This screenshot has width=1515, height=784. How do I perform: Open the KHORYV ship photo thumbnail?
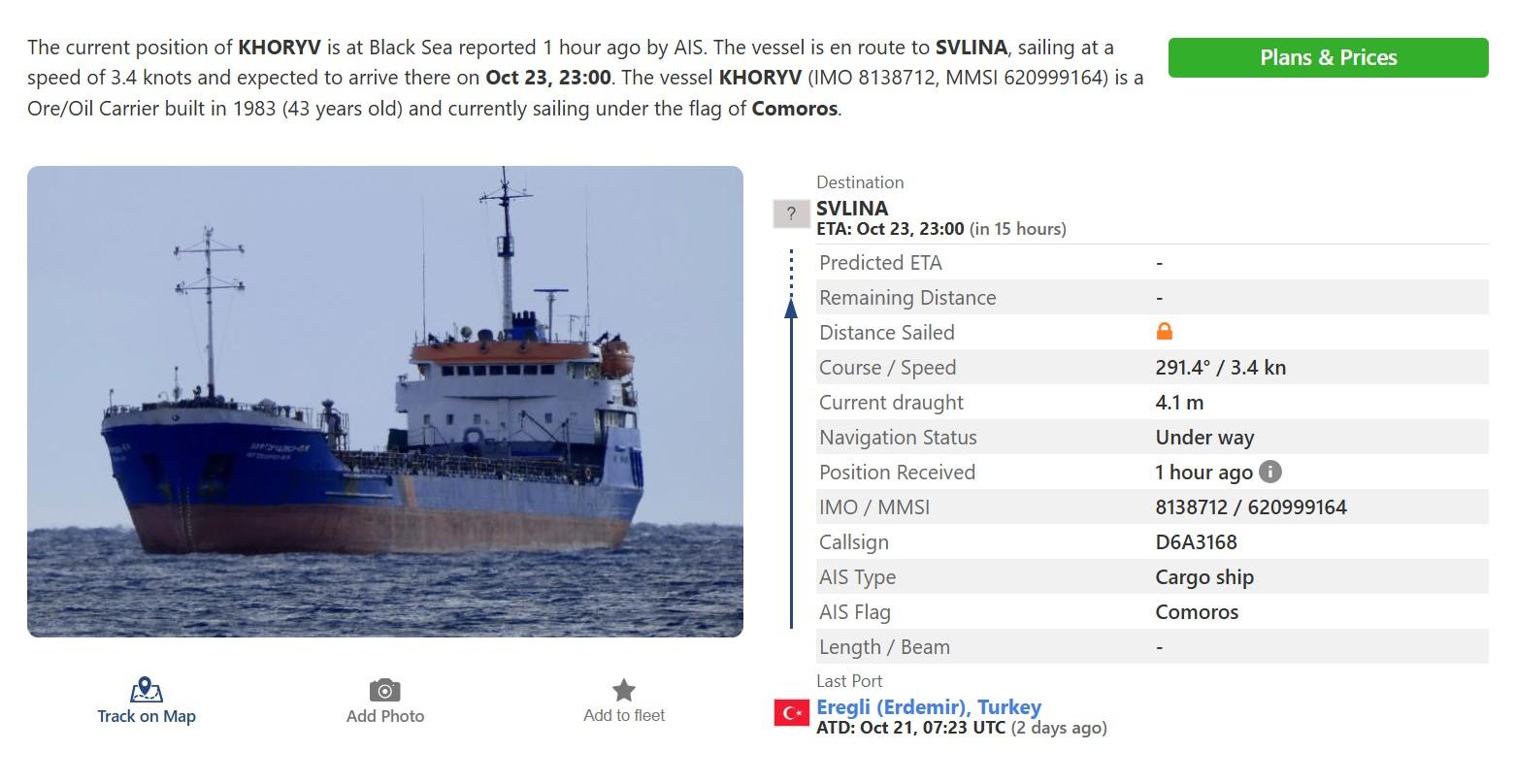pos(385,402)
